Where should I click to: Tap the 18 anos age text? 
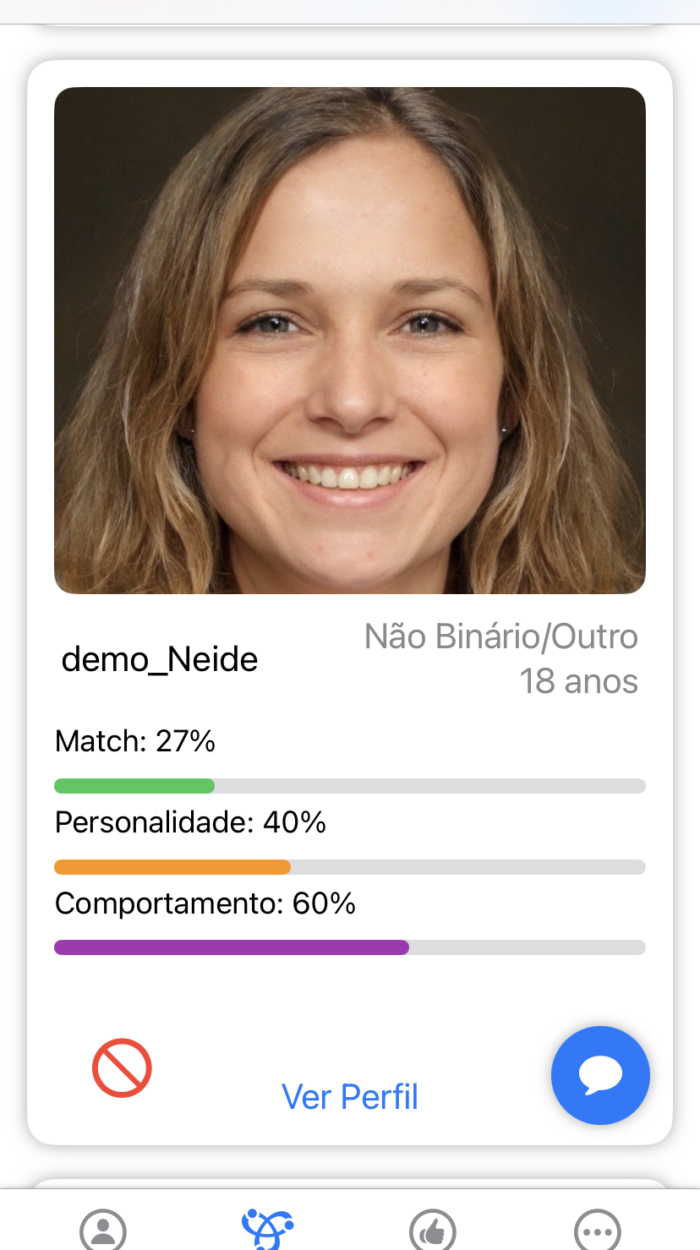tap(578, 681)
